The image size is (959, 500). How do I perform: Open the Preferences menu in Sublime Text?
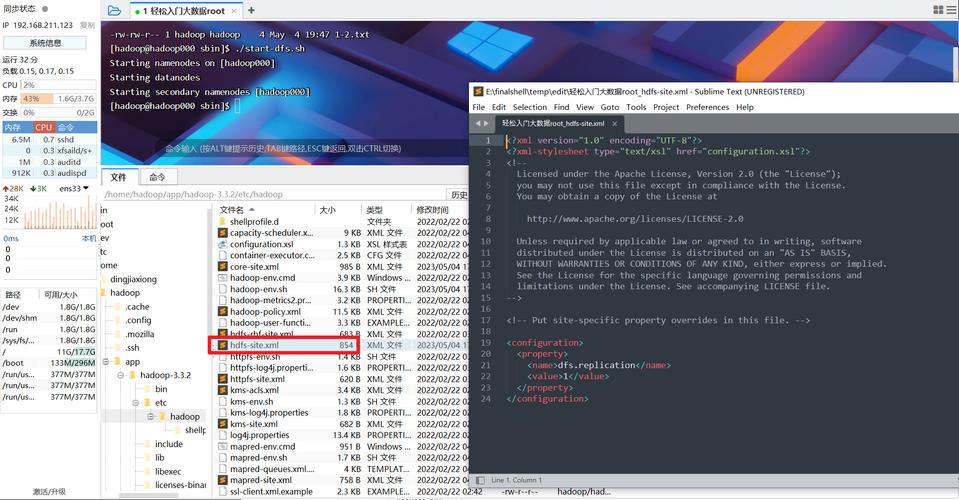tap(708, 107)
